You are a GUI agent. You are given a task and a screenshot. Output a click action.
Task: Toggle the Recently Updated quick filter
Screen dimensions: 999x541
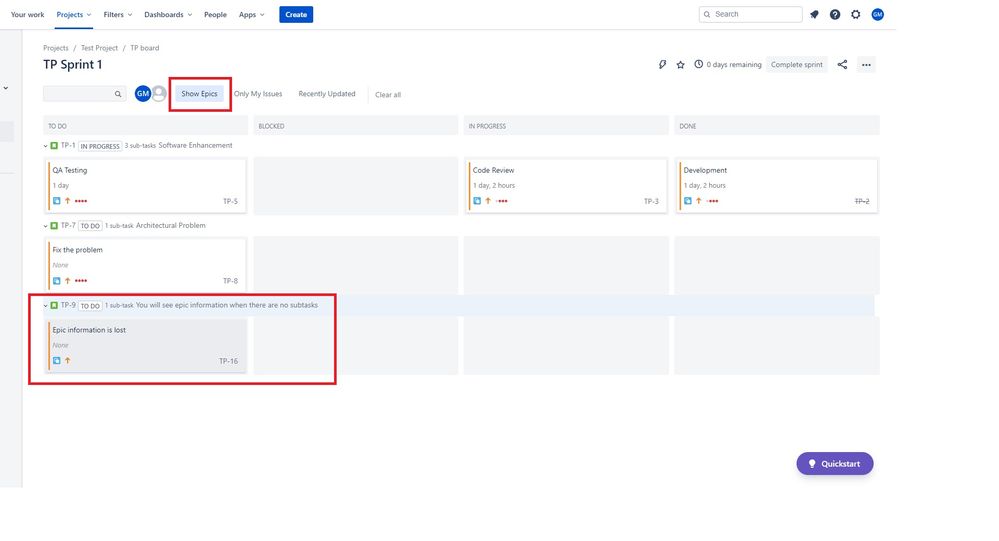327,94
